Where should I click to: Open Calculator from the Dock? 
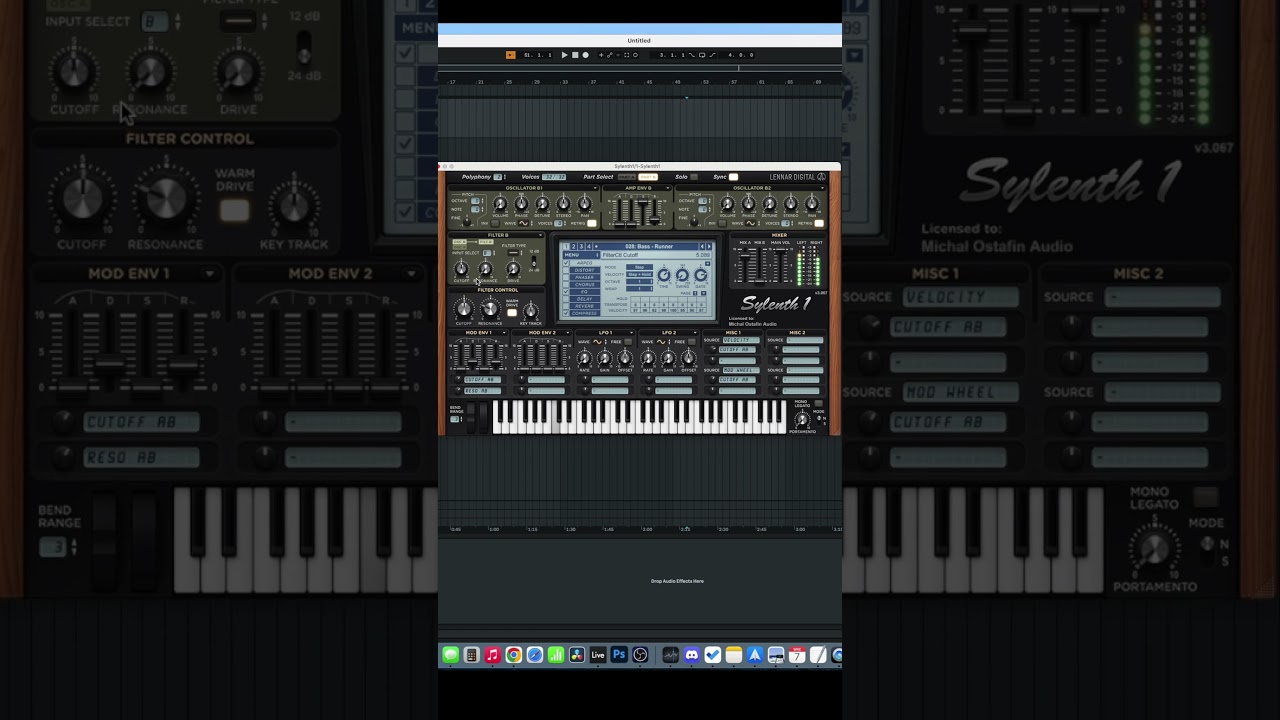coord(471,655)
